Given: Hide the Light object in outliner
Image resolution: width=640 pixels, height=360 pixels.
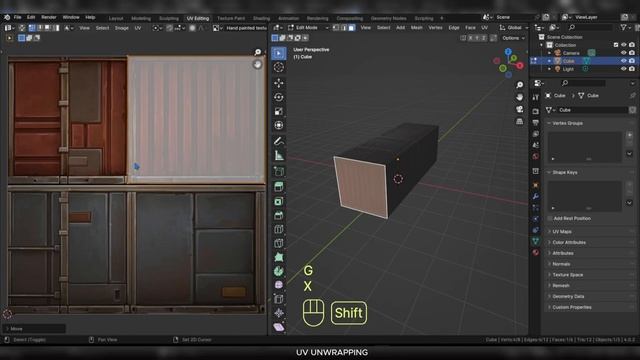Looking at the screenshot, I should (623, 69).
